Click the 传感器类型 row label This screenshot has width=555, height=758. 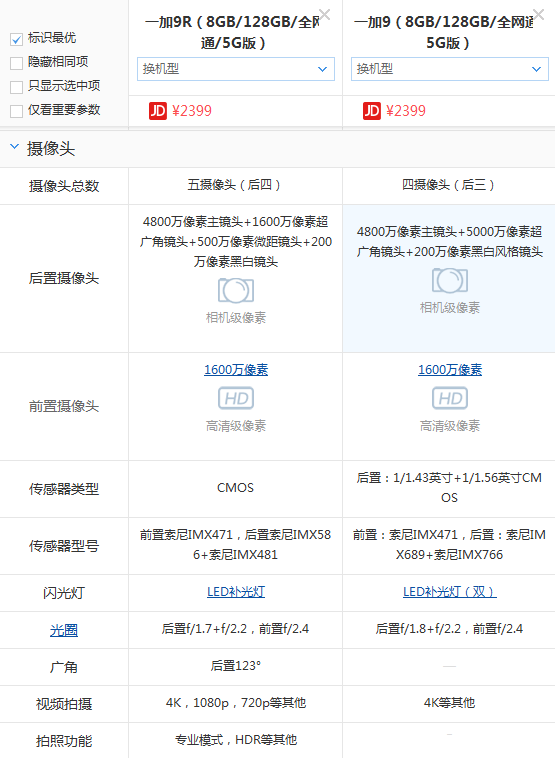tap(64, 489)
